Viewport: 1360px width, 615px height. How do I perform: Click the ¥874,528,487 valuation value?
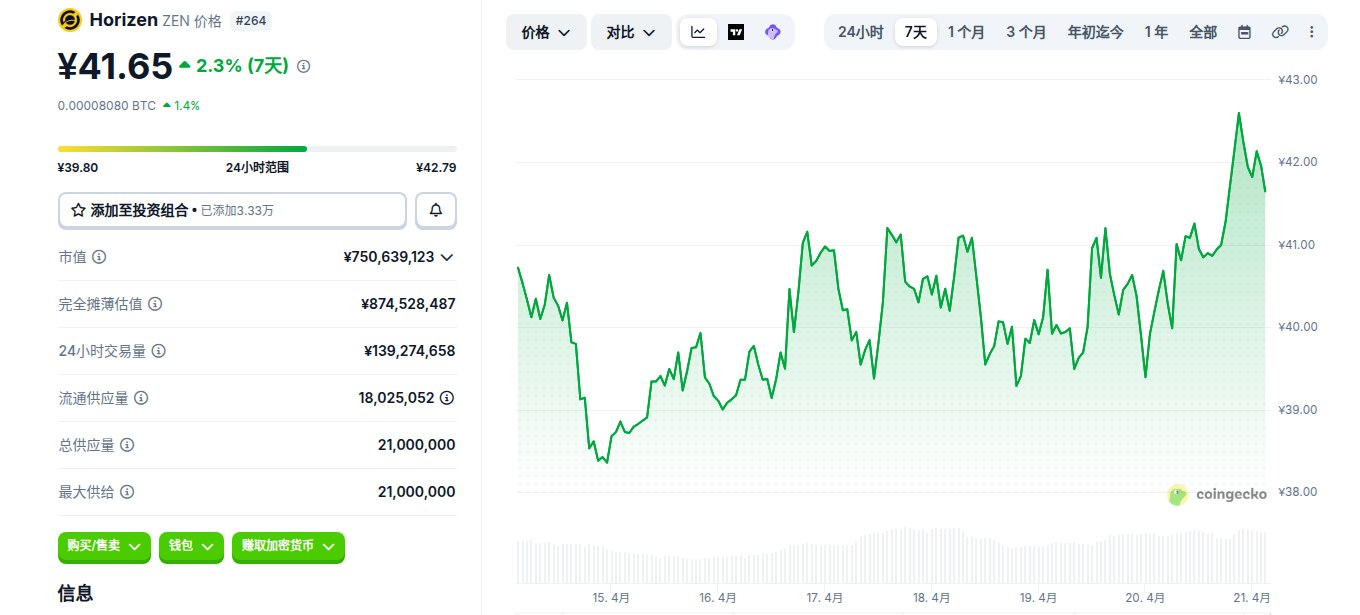click(408, 304)
